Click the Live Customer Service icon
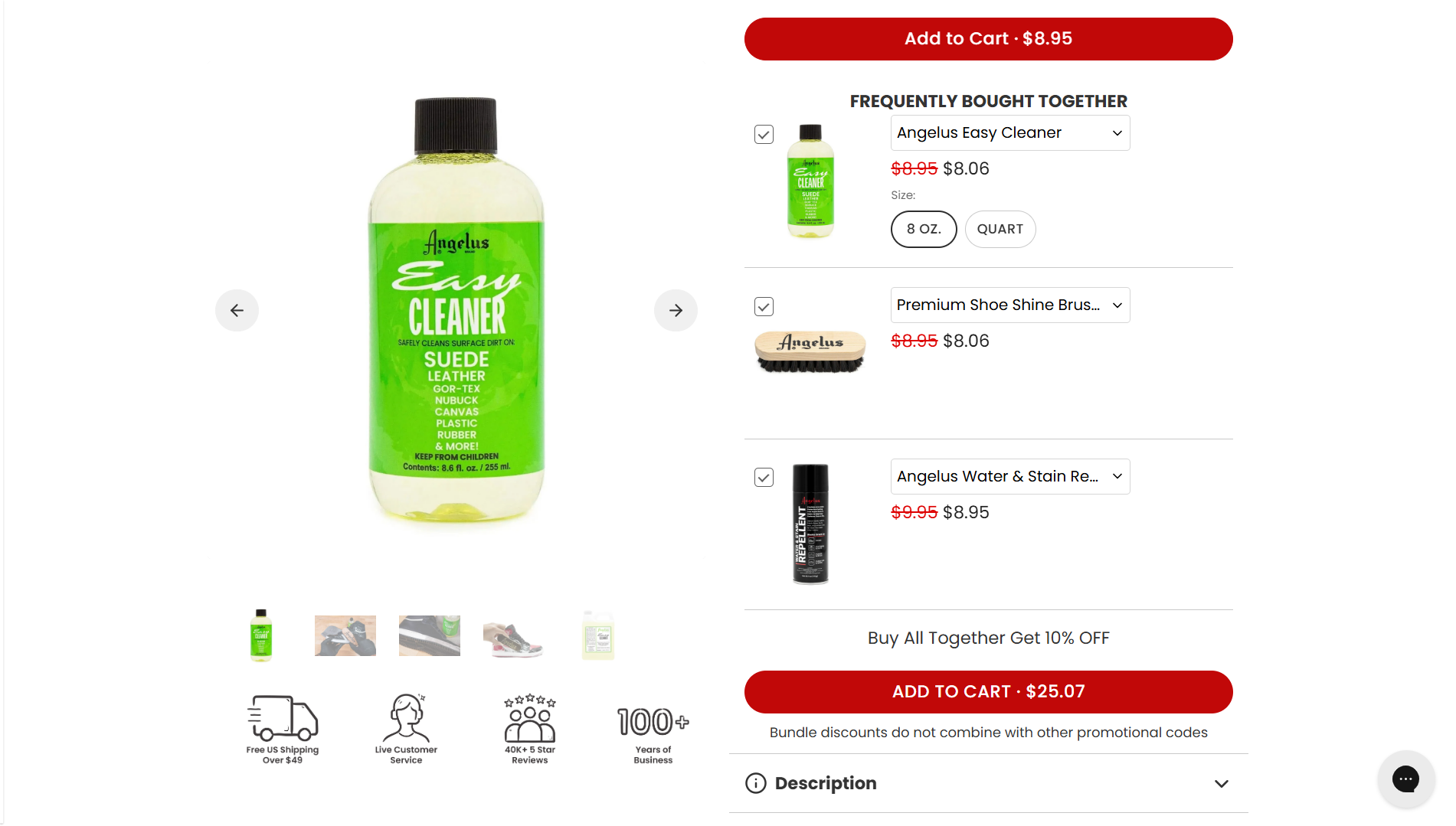The height and width of the screenshot is (826, 1456). 407,718
